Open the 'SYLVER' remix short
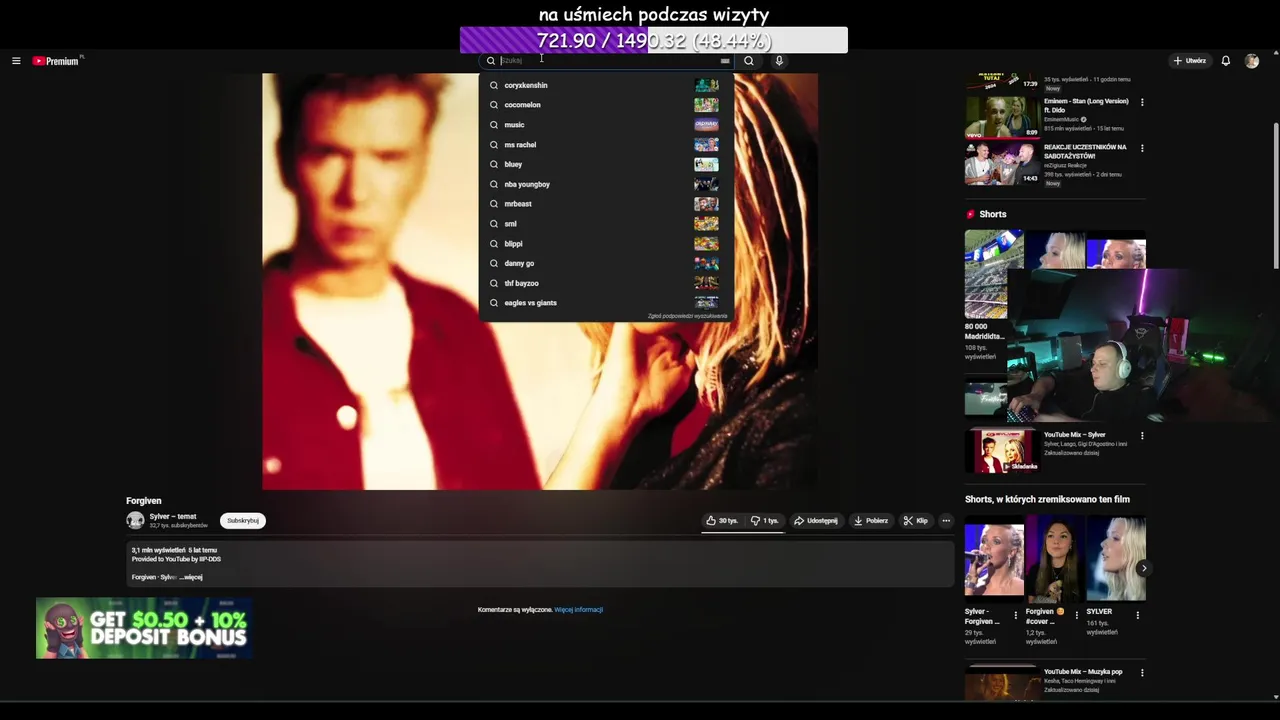 (x=1116, y=560)
